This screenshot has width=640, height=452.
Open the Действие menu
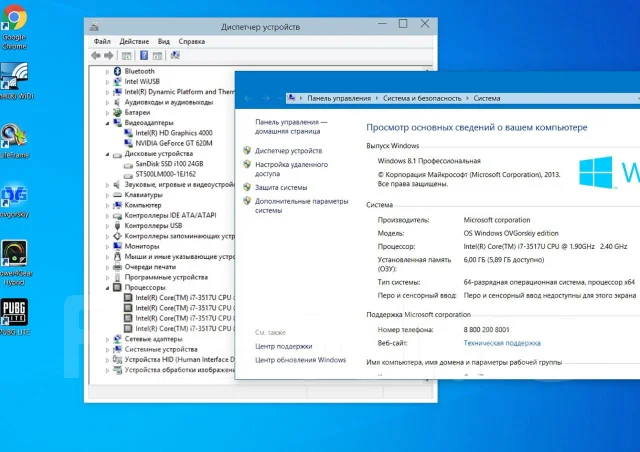[134, 41]
